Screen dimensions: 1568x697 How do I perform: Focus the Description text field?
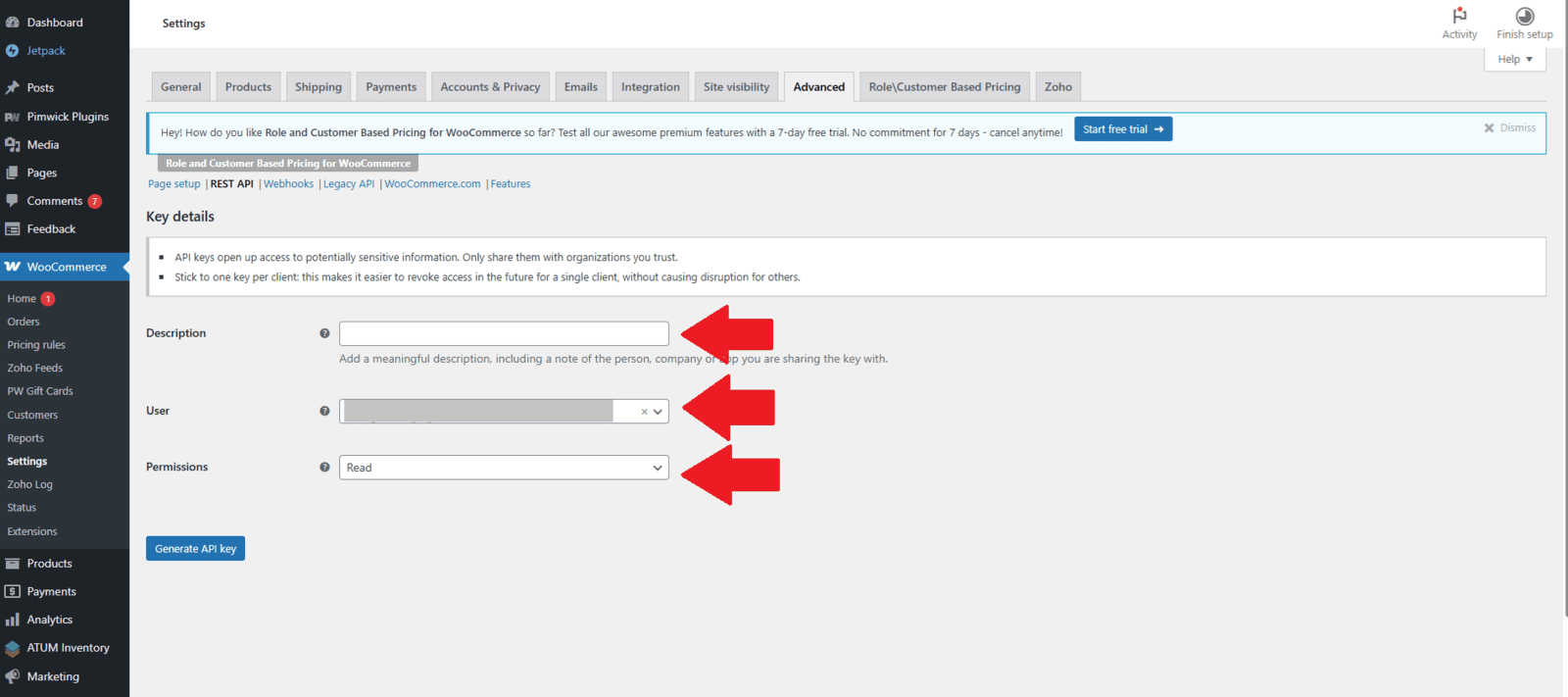pyautogui.click(x=504, y=333)
